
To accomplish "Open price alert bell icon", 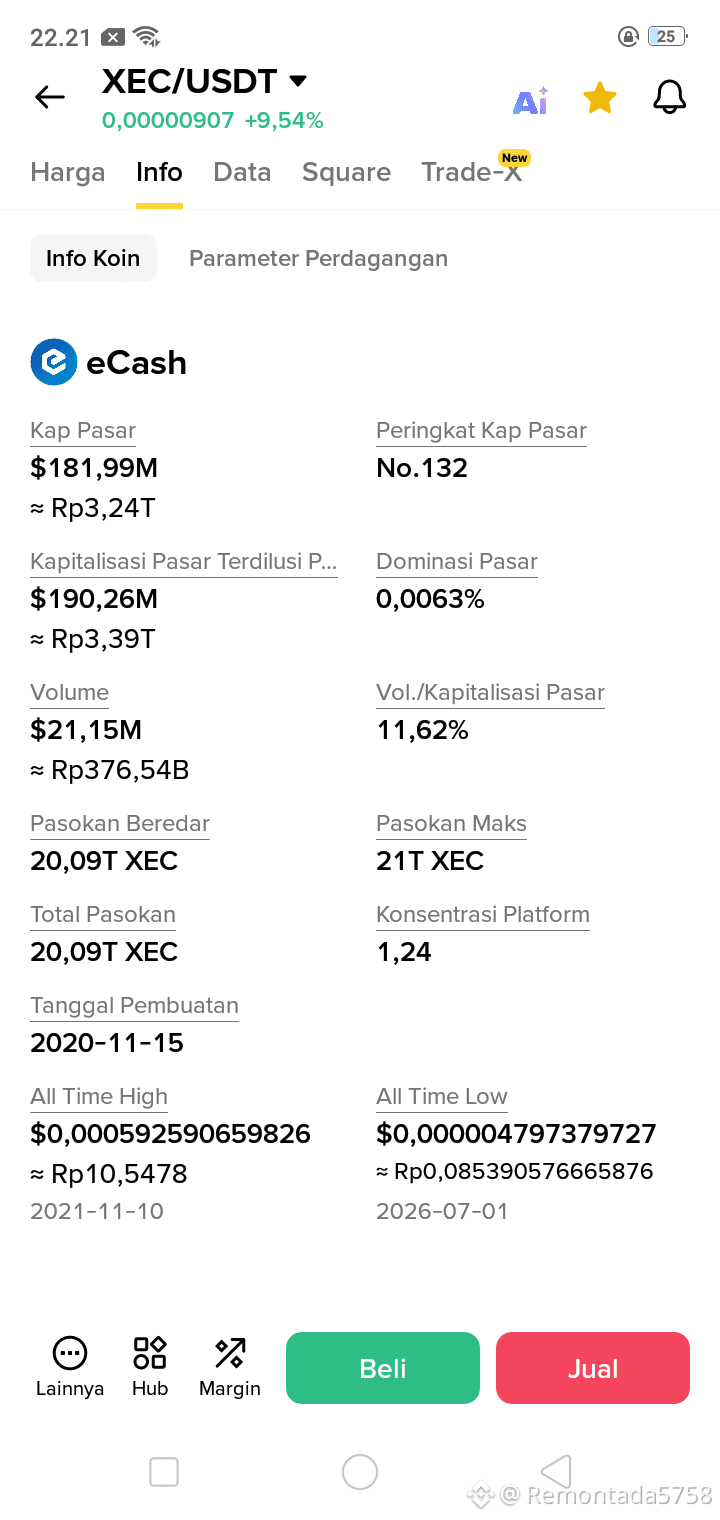I will [x=669, y=97].
